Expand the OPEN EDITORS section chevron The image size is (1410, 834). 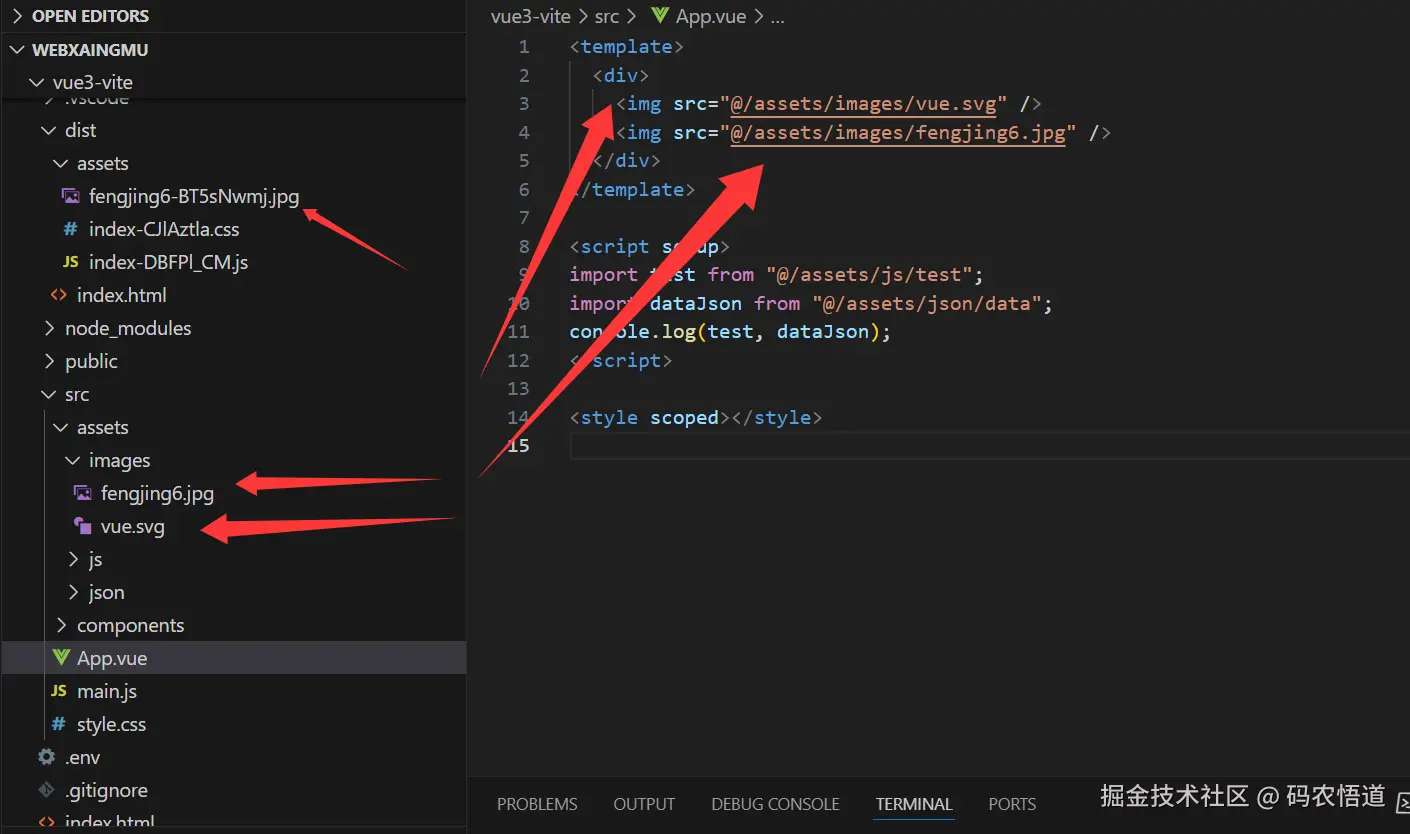(17, 16)
